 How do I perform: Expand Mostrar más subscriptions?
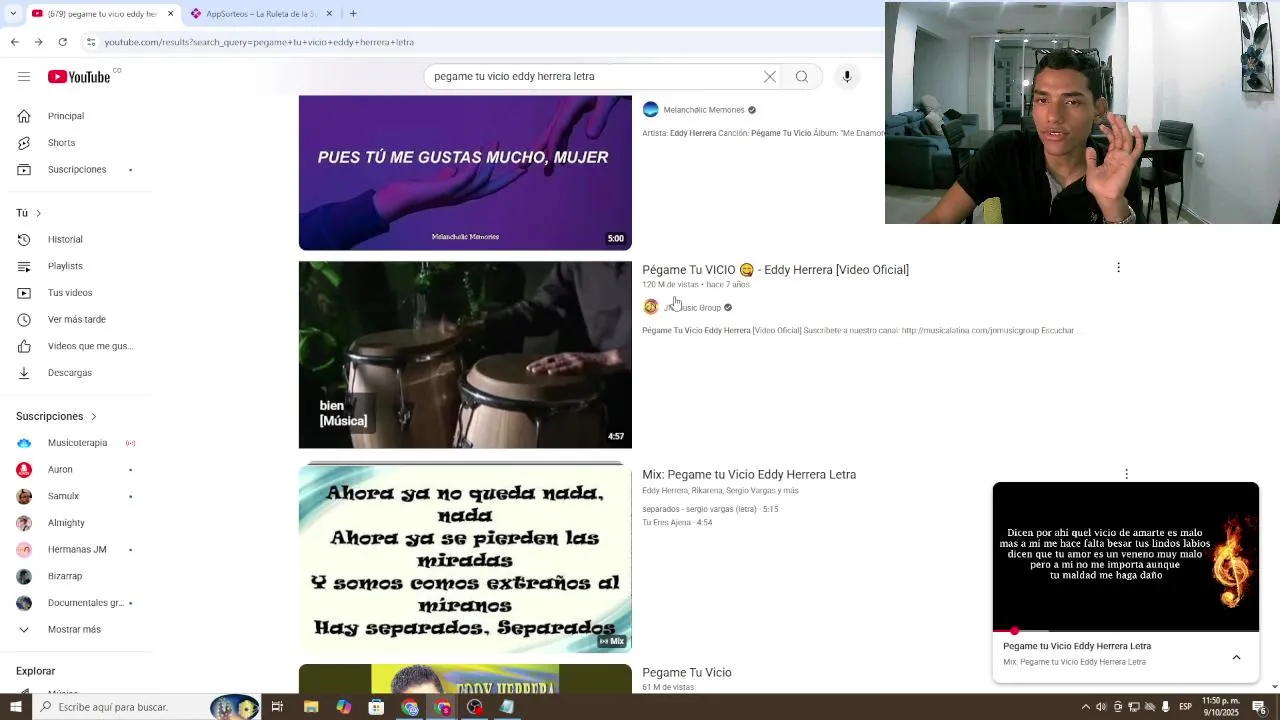click(76, 630)
